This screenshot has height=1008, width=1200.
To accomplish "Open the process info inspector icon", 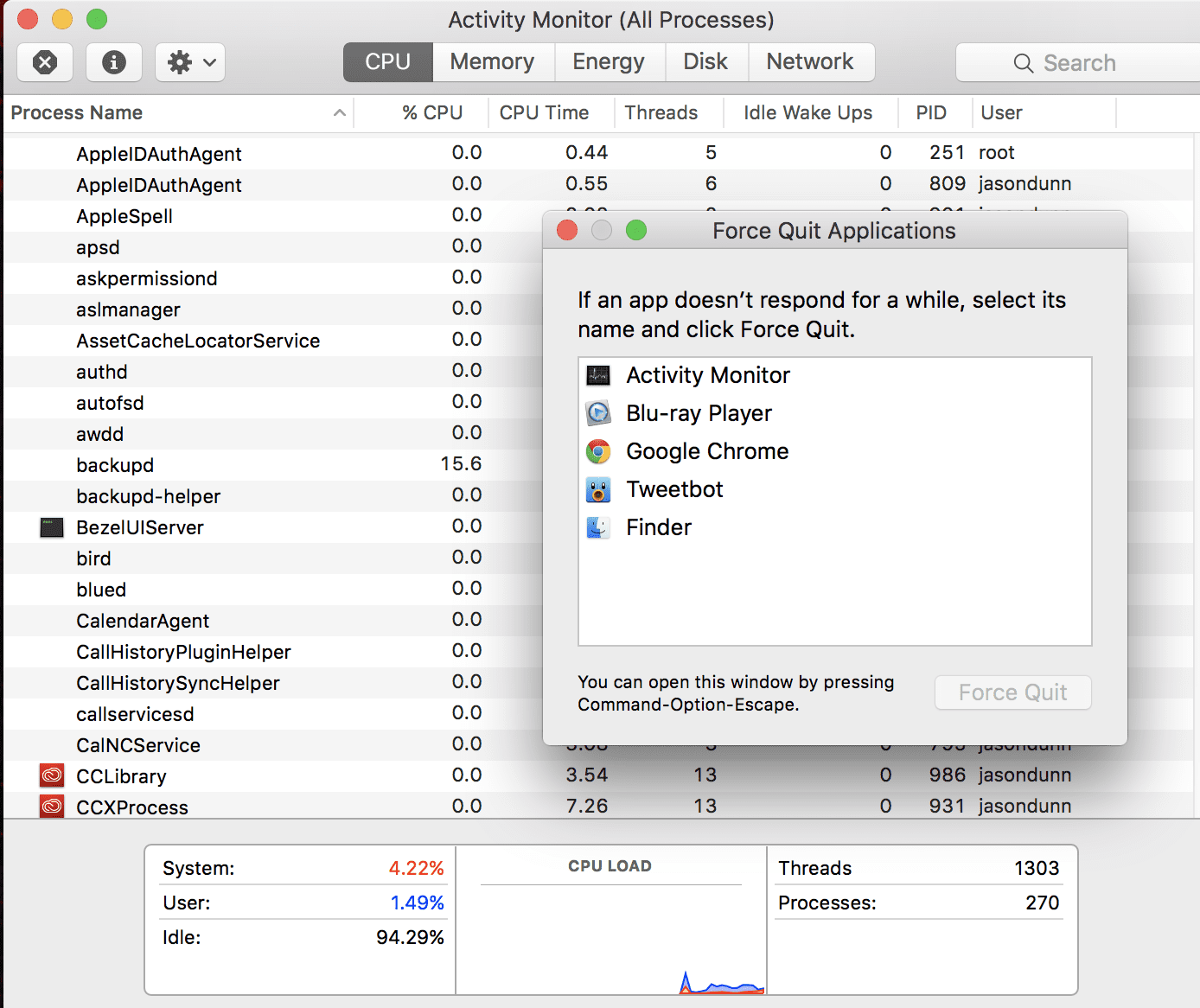I will click(114, 62).
